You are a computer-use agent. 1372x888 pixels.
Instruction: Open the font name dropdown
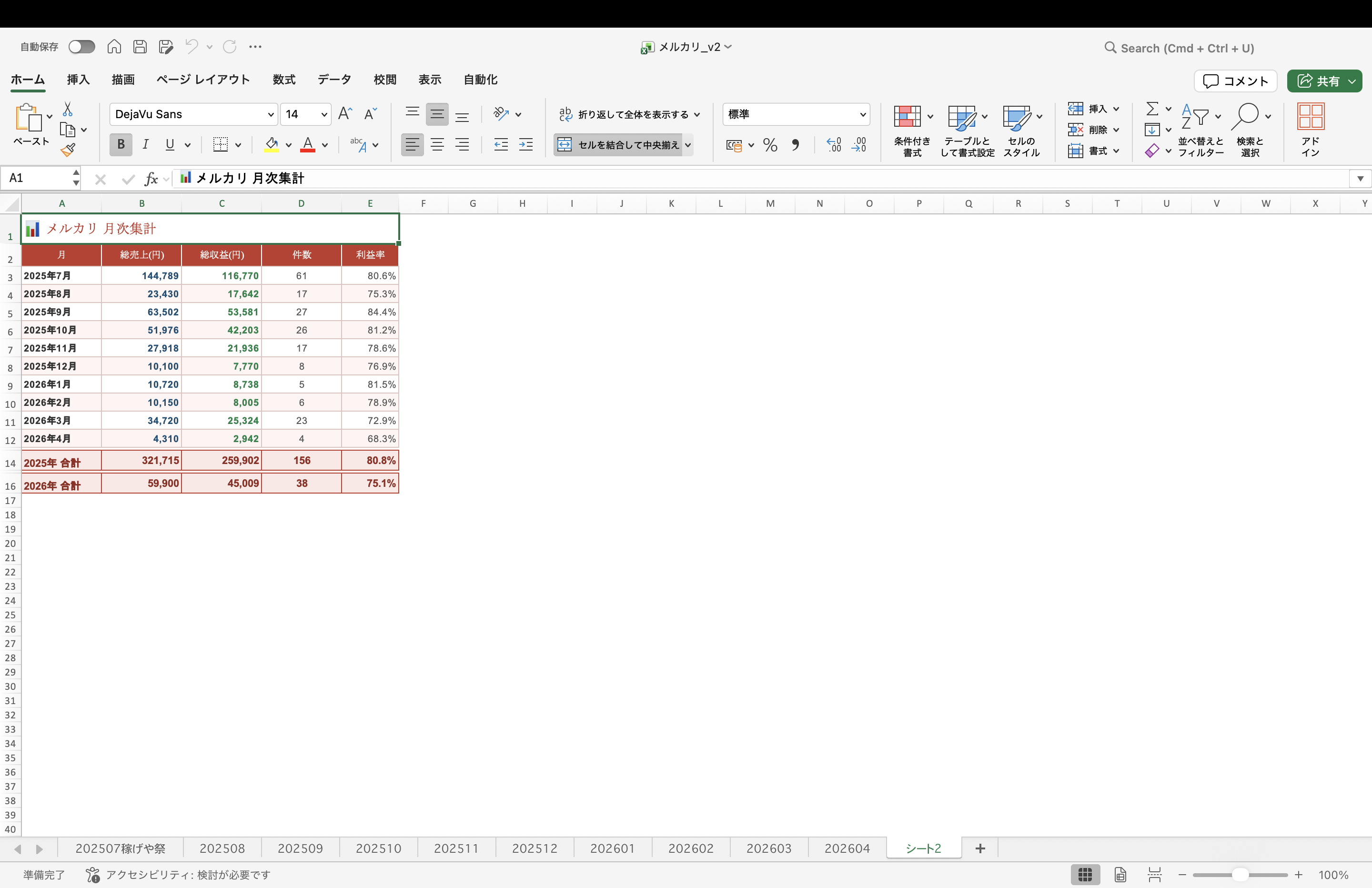271,114
